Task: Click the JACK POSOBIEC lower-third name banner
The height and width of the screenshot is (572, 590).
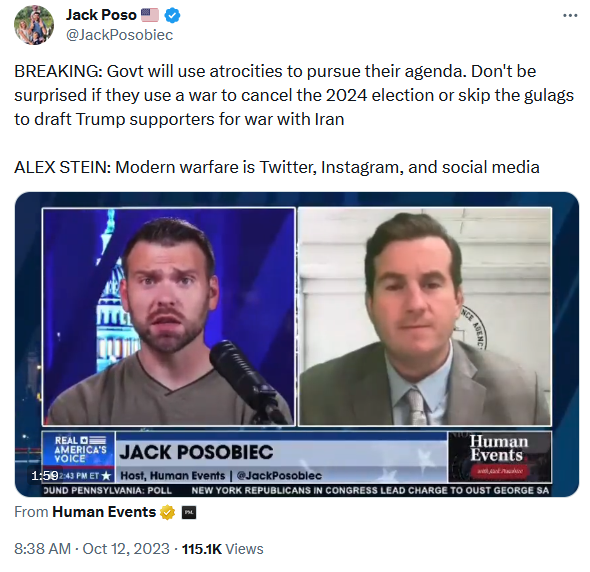Action: pos(281,456)
